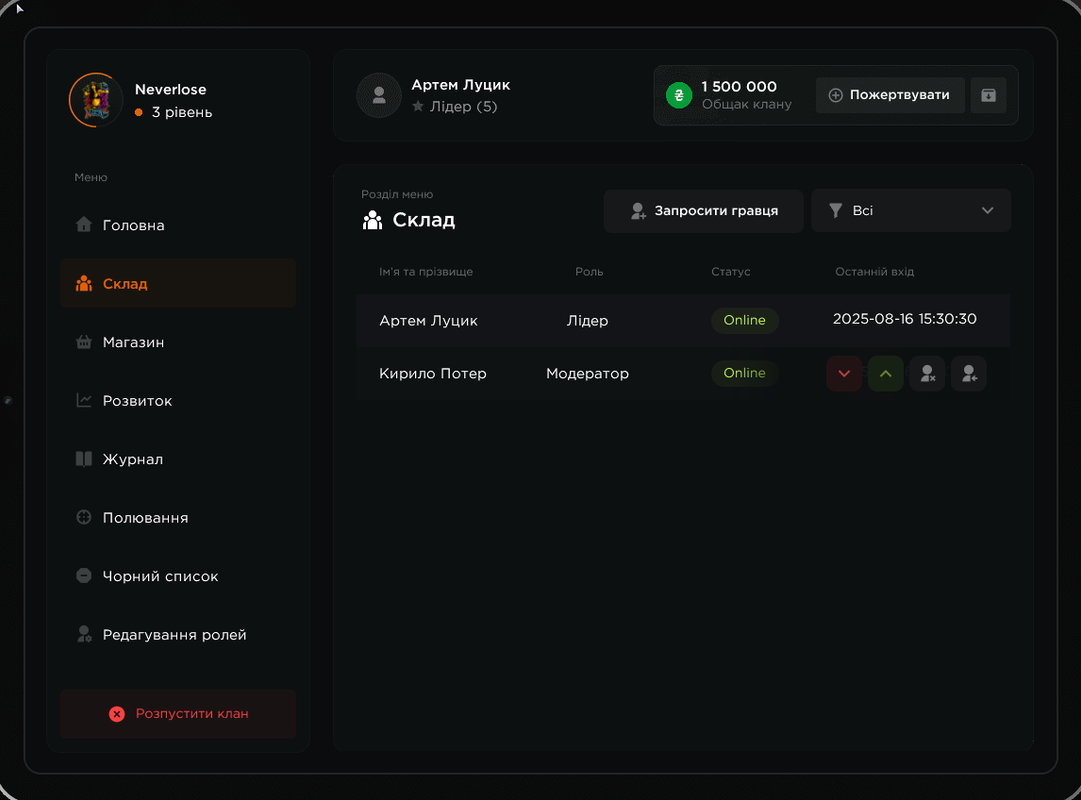
Task: Click the Neverlose clan name
Action: 170,90
